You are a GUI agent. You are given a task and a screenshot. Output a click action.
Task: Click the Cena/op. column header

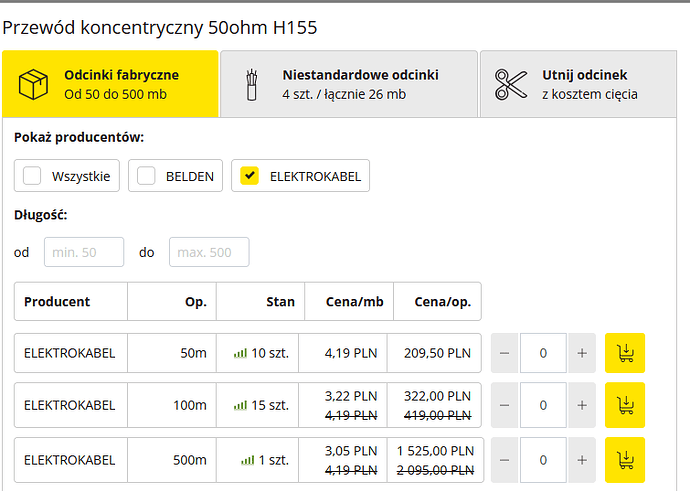point(437,301)
